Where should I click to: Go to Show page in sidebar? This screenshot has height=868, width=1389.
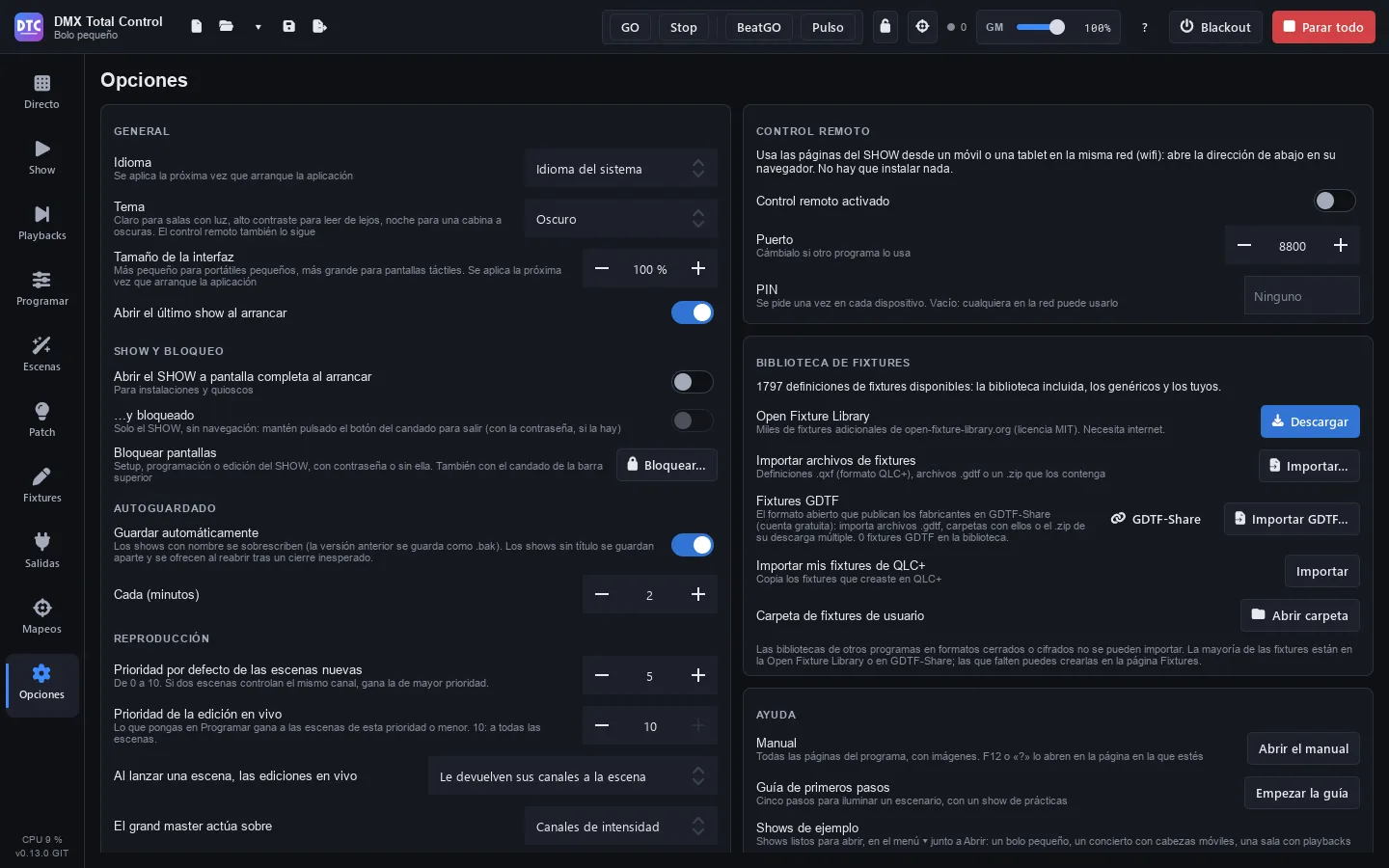click(x=41, y=158)
